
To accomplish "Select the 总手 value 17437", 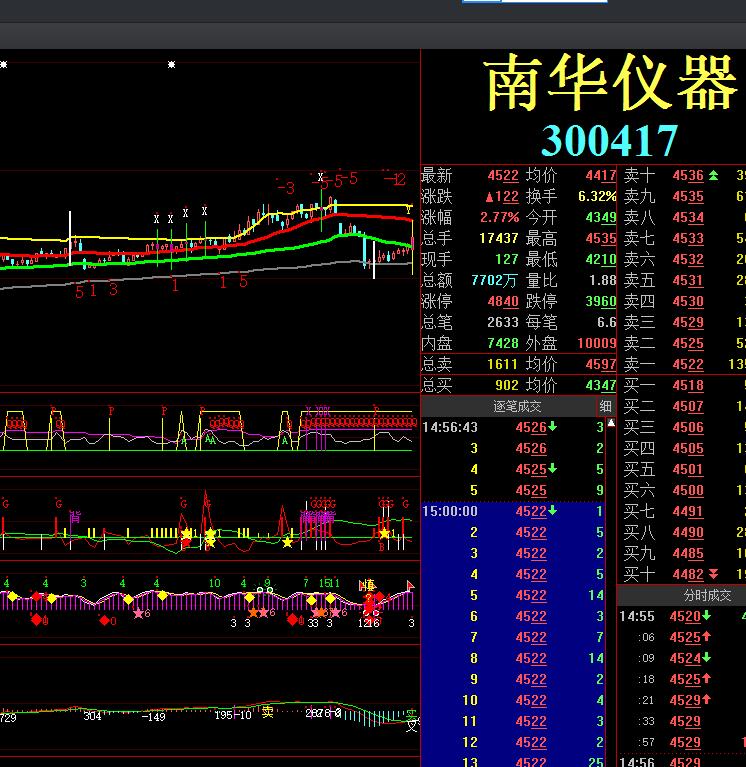I will tap(498, 238).
